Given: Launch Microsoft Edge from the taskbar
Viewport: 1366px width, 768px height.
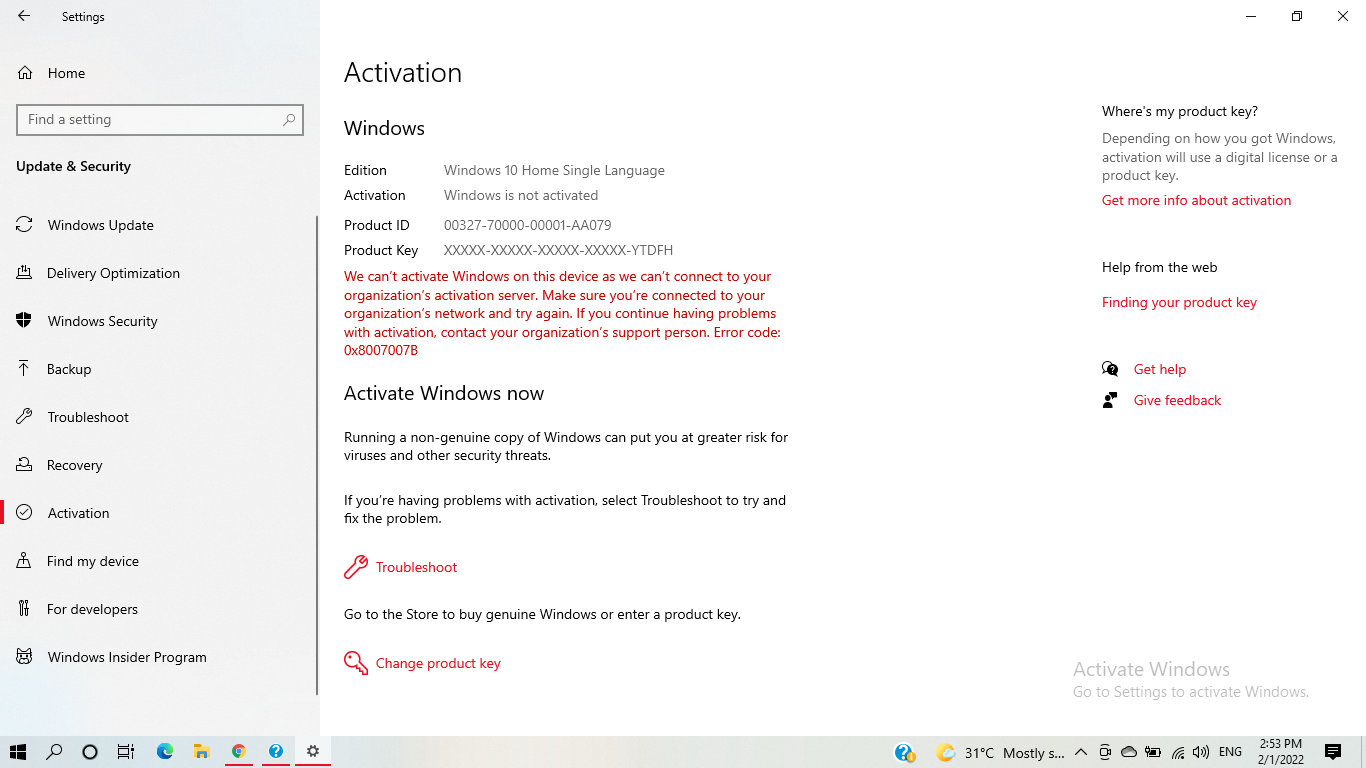Looking at the screenshot, I should (164, 751).
